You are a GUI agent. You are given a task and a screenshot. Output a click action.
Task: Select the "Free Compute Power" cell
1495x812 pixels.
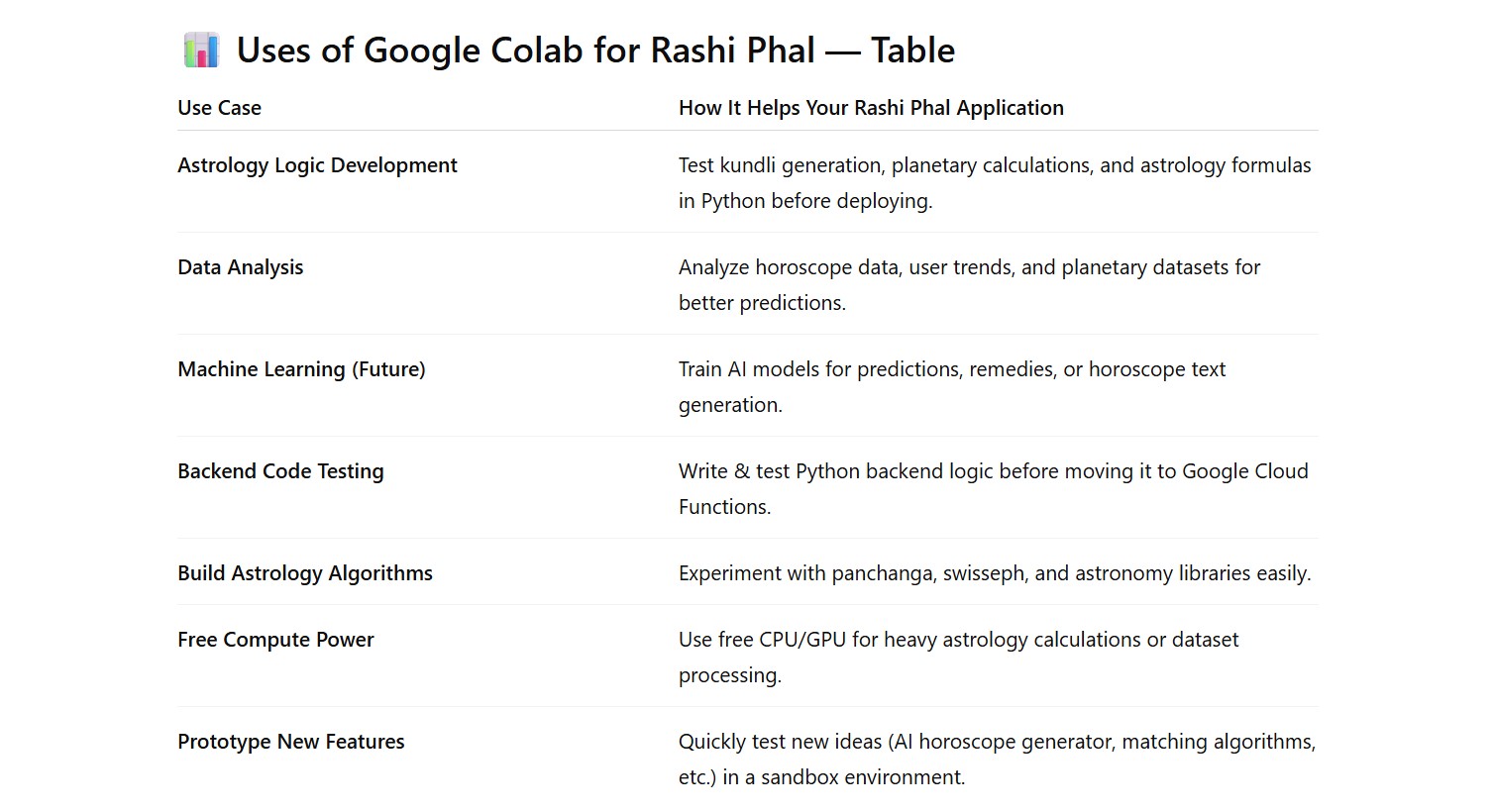coord(275,640)
